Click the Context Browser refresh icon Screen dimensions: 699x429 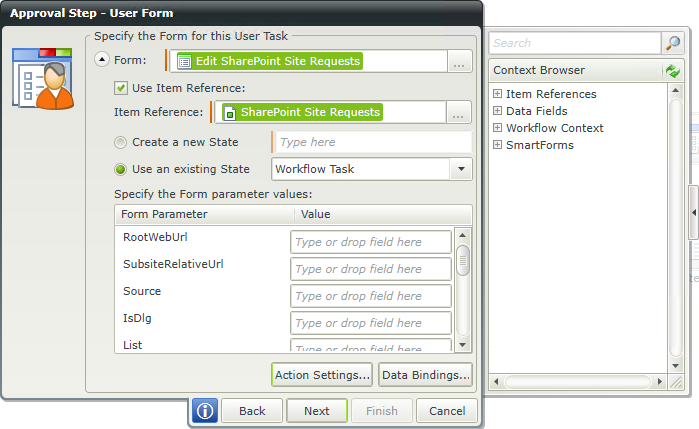point(673,71)
